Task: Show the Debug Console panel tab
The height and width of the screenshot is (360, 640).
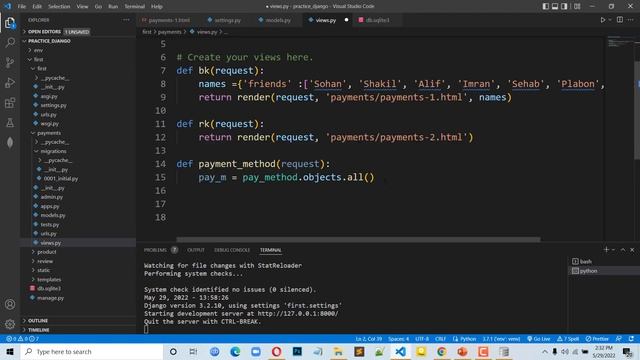Action: (232, 250)
